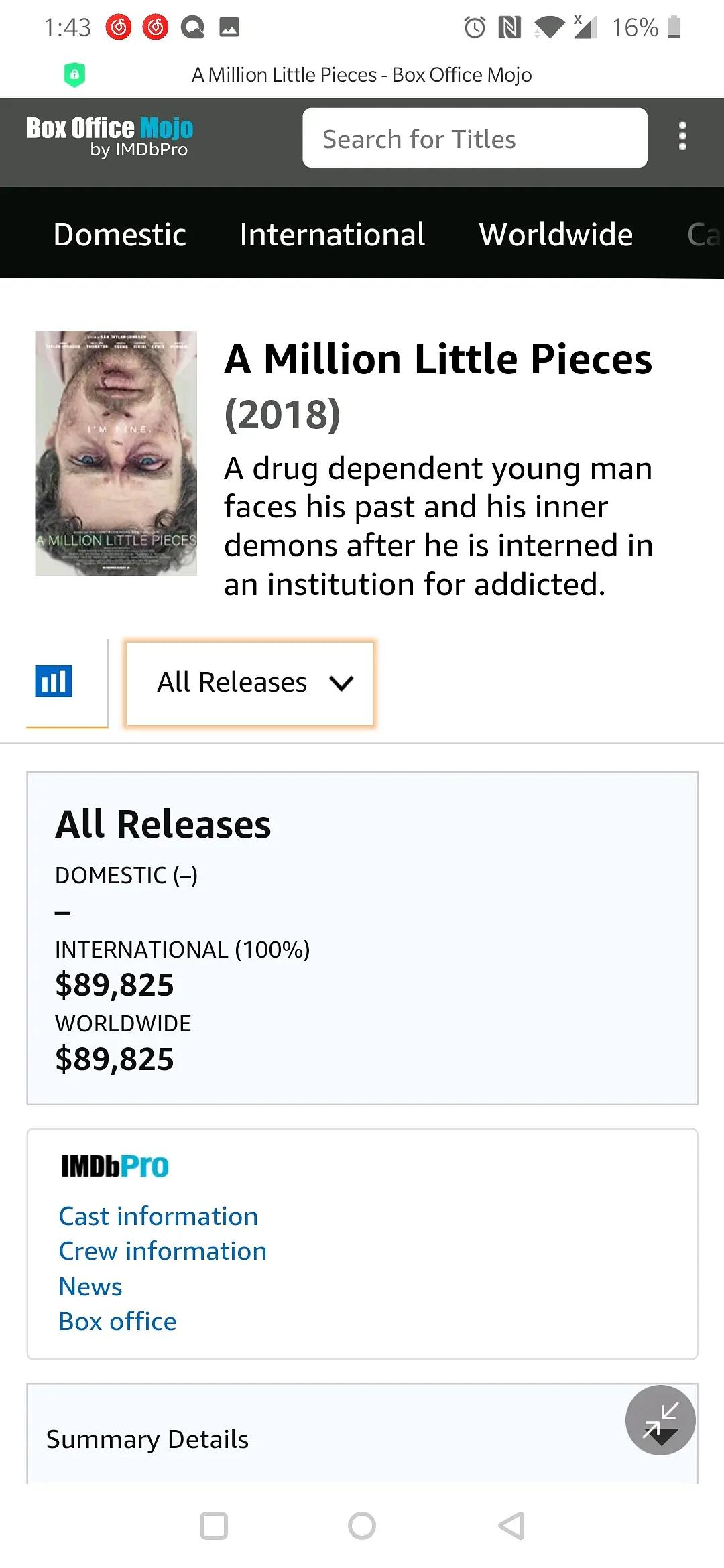
Task: Open the Domestic menu tab
Action: point(119,235)
